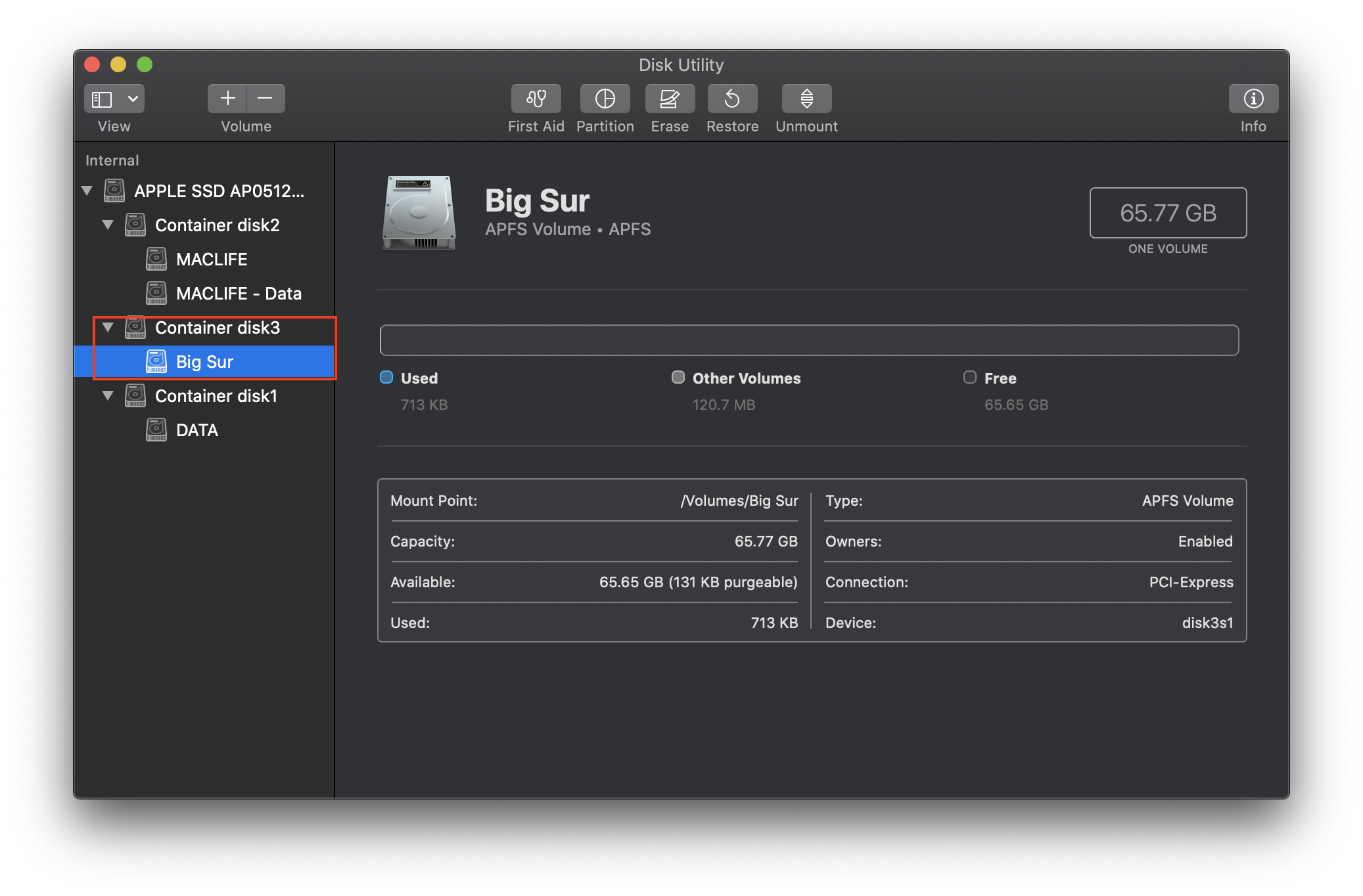The height and width of the screenshot is (896, 1363).
Task: Toggle the sidebar View button
Action: pyautogui.click(x=102, y=99)
